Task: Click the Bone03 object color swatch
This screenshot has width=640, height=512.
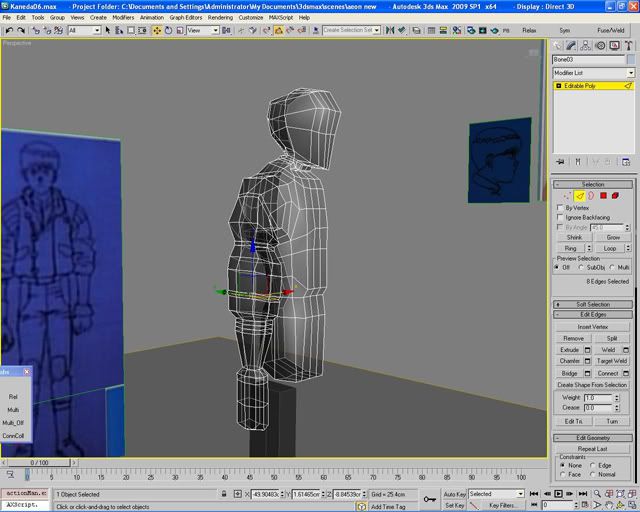Action: click(x=630, y=60)
